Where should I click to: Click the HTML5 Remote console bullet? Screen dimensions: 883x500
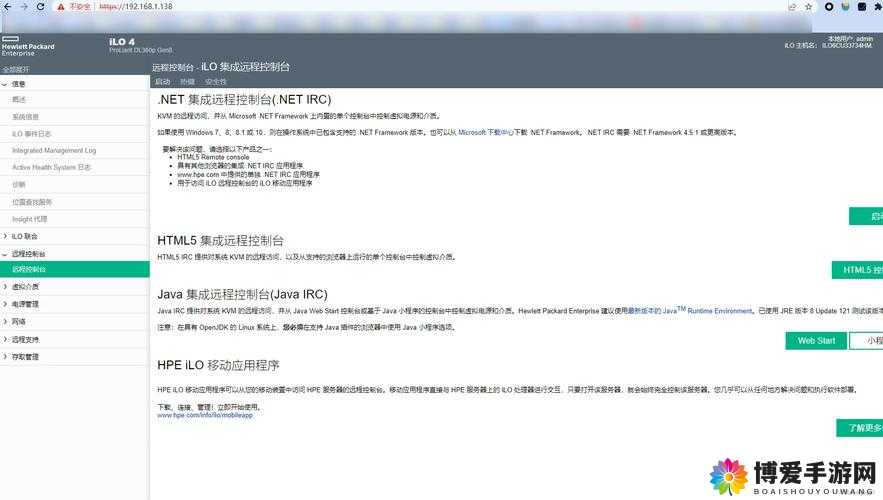click(x=213, y=157)
